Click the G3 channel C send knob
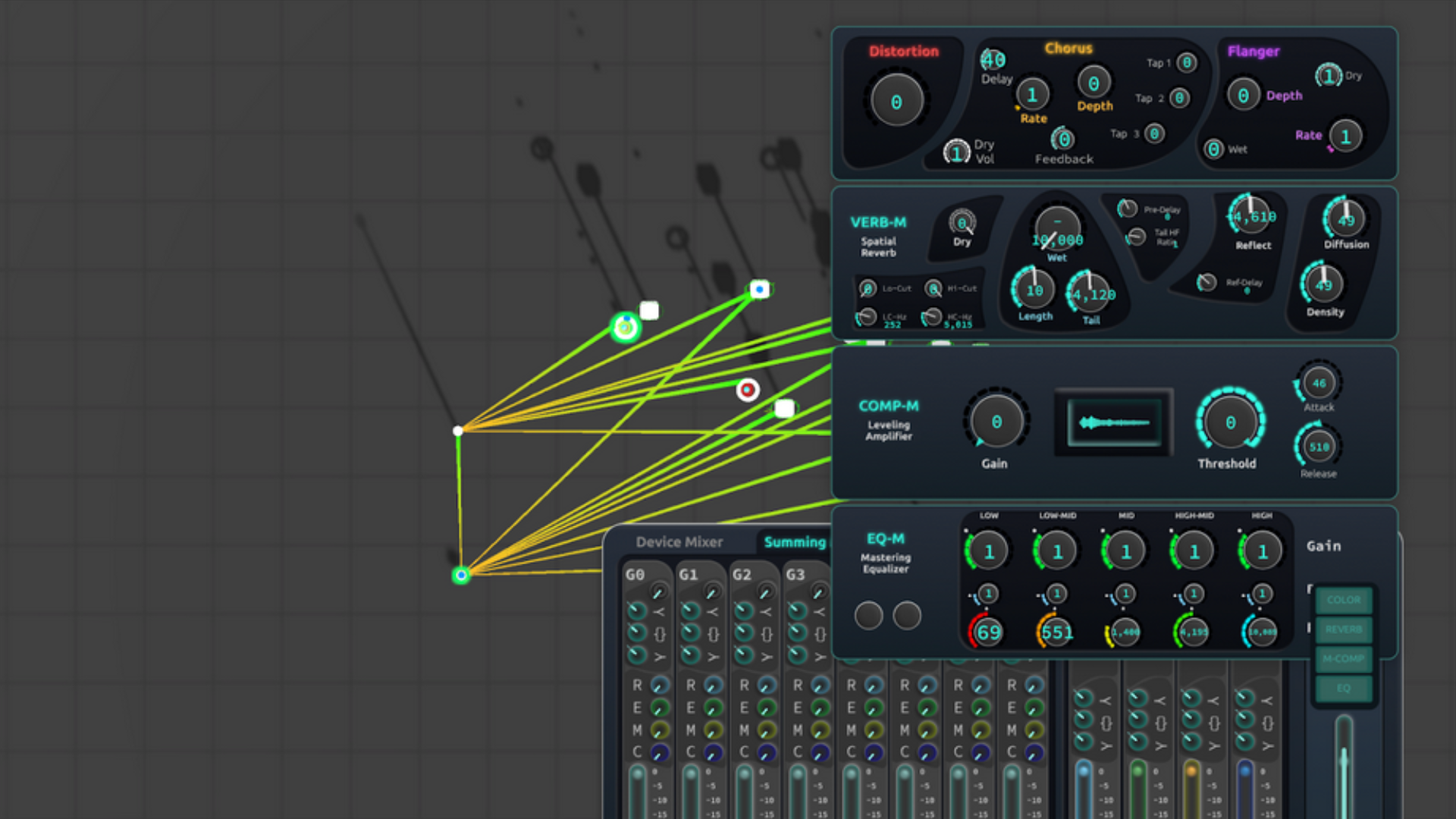 [x=820, y=752]
